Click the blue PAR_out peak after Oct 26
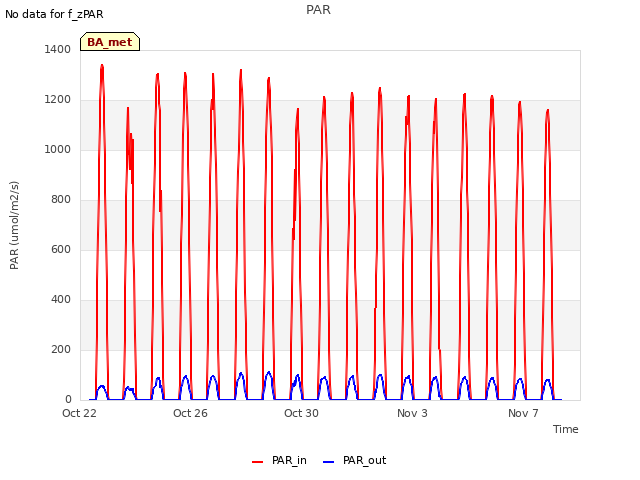This screenshot has width=640, height=480. [x=213, y=376]
